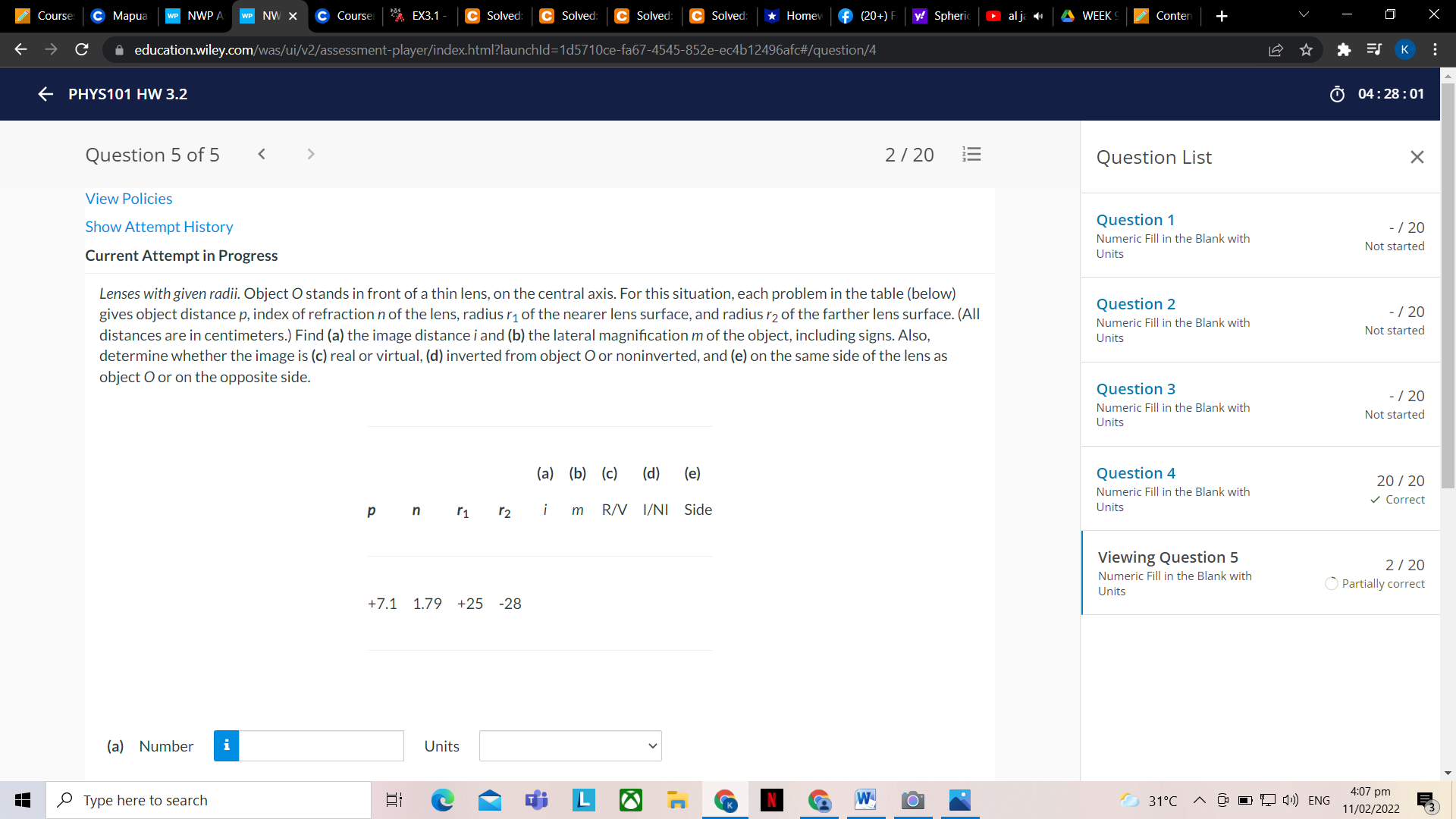1456x819 pixels.
Task: Click Show Attempt History
Action: (x=158, y=226)
